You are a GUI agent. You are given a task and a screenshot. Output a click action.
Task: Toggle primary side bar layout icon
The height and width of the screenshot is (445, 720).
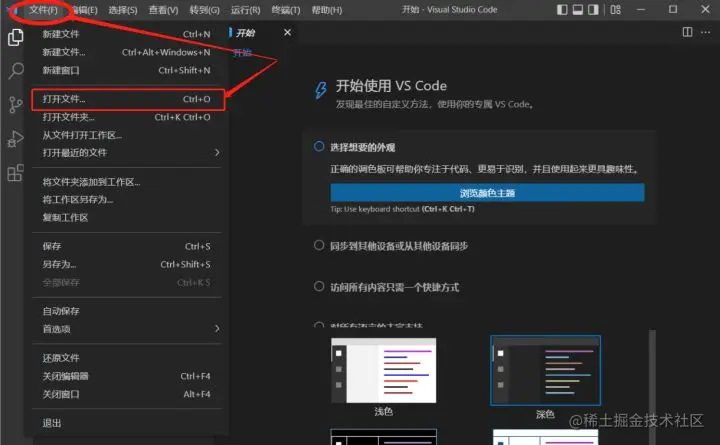point(562,10)
